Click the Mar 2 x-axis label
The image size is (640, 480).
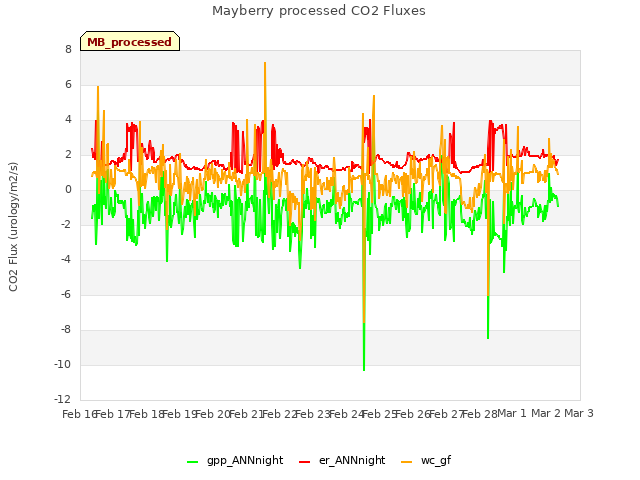click(x=546, y=413)
